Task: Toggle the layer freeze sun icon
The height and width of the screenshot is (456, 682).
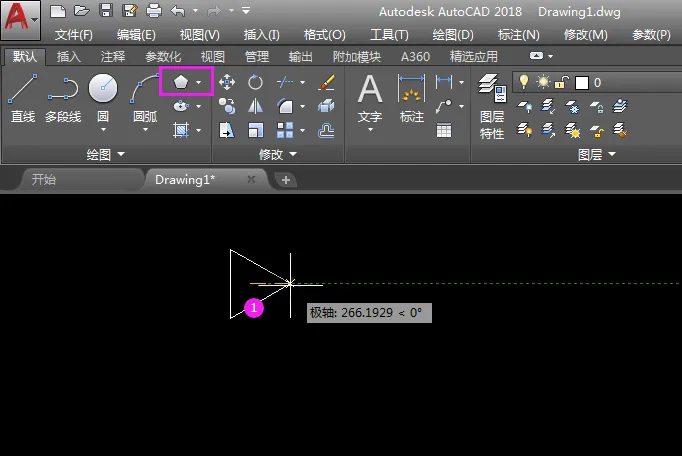Action: point(543,82)
